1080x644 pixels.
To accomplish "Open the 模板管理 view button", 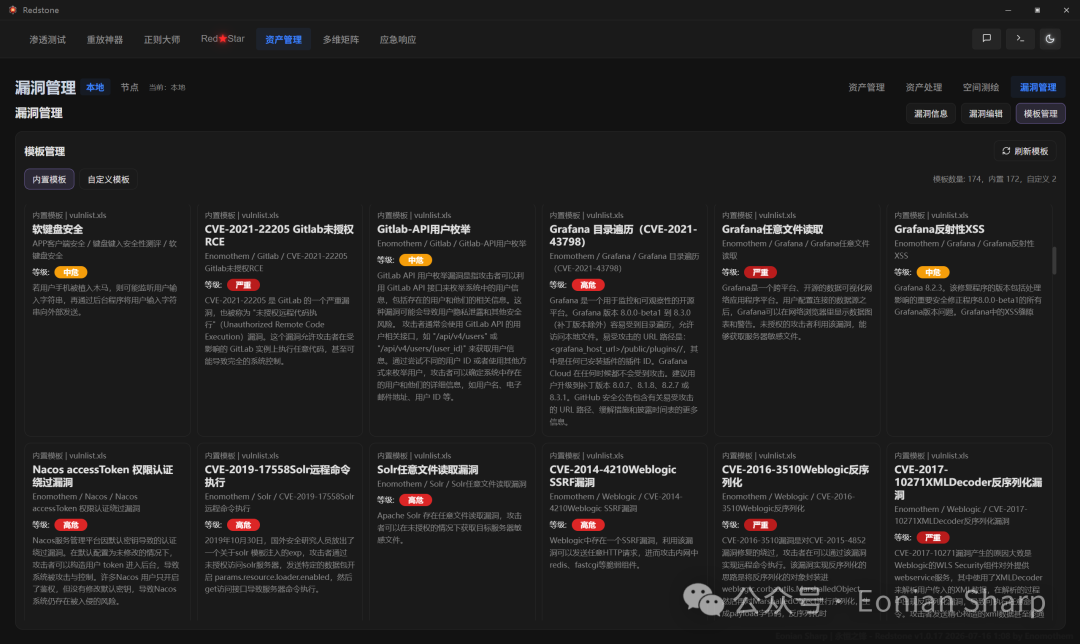I will pyautogui.click(x=1041, y=114).
